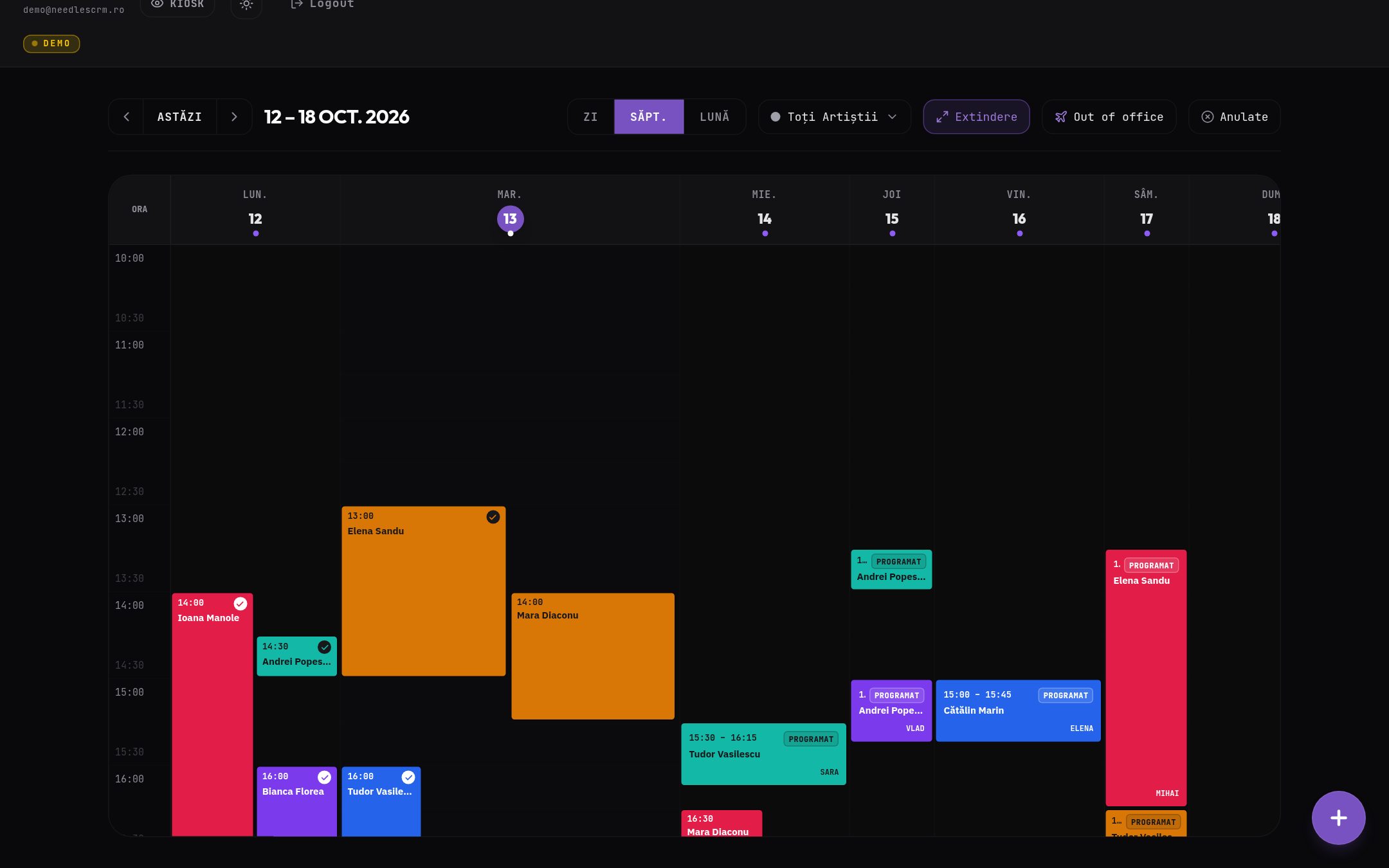Open the Toți Artiștii dropdown
This screenshot has height=868, width=1389.
(x=834, y=116)
